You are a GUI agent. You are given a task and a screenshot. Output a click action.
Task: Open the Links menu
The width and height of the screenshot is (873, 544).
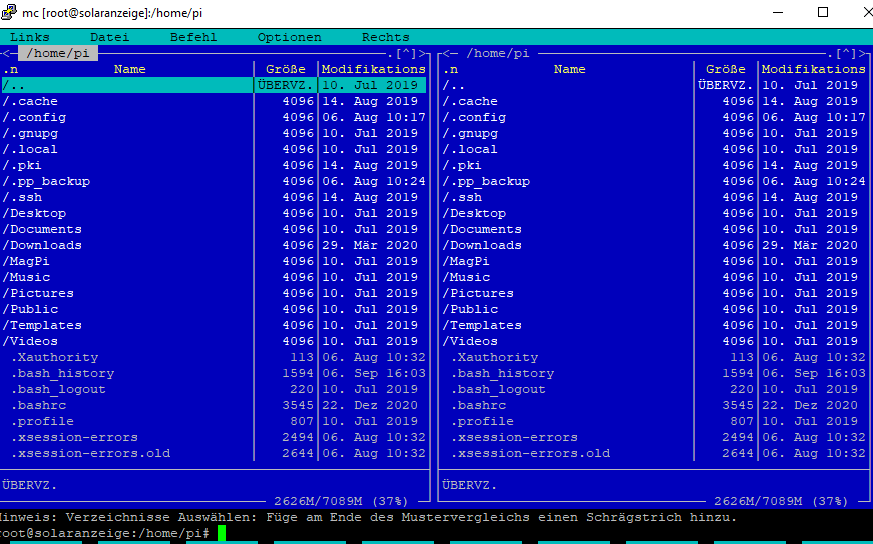pyautogui.click(x=29, y=37)
